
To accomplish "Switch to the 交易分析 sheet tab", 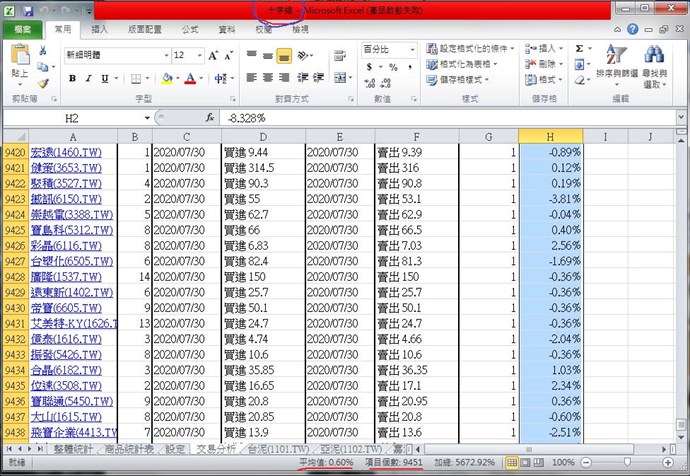I will 220,451.
